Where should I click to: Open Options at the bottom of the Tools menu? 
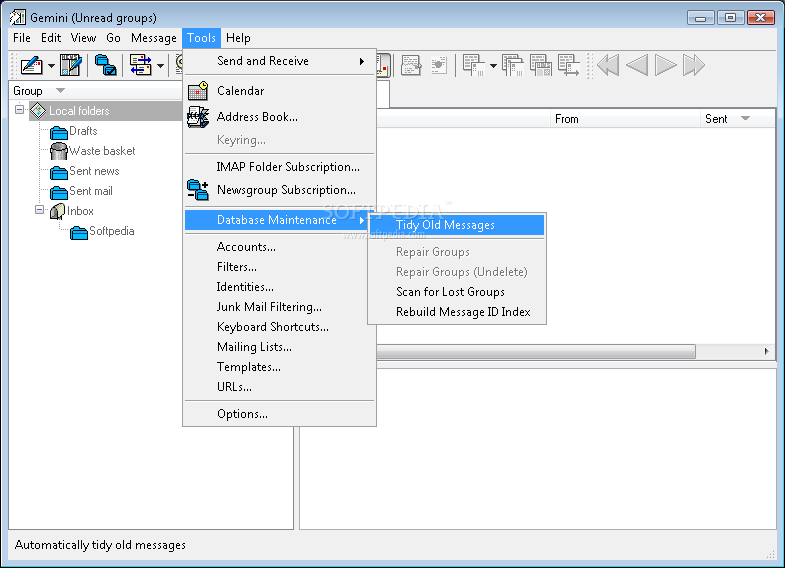coord(280,414)
